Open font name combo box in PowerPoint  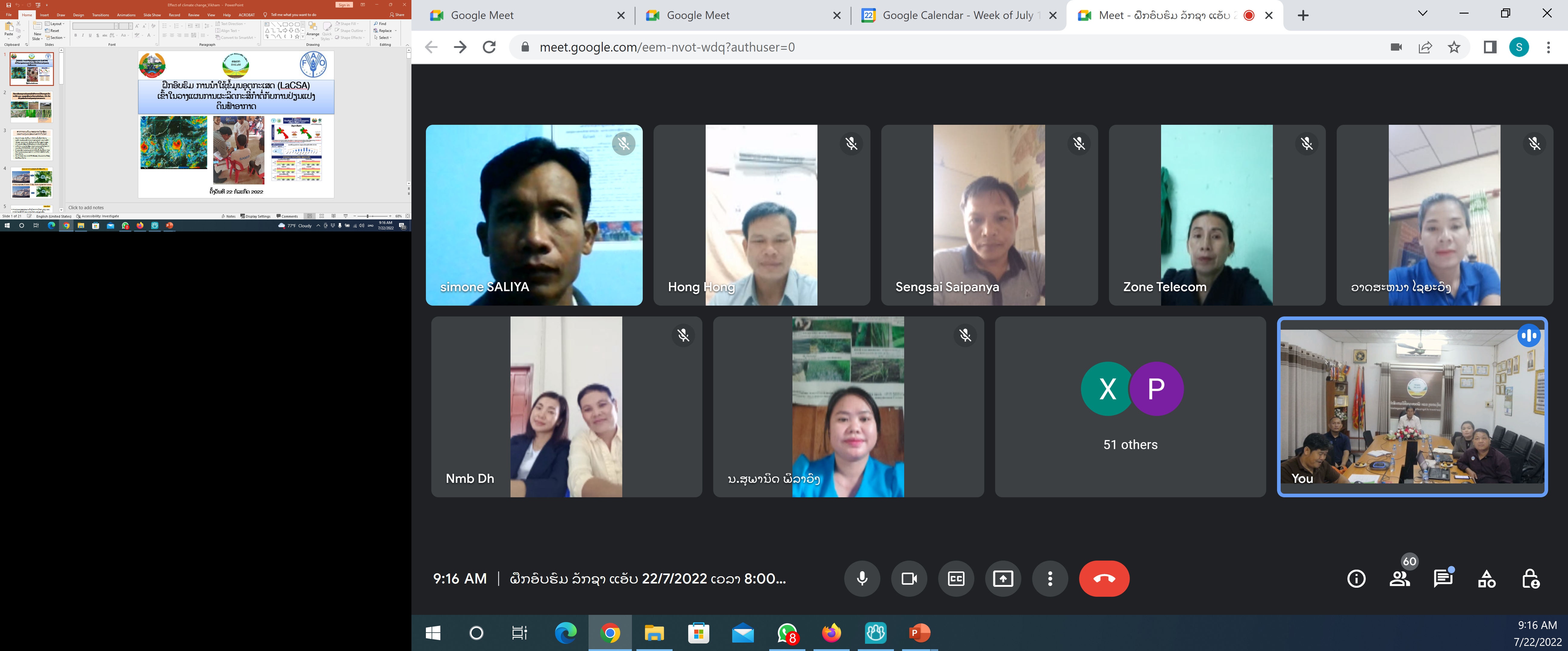pyautogui.click(x=95, y=26)
